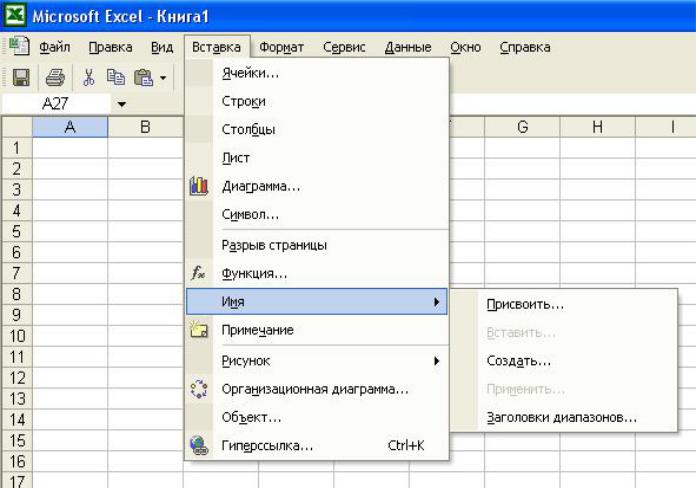696x488 pixels.
Task: Select row 1 header
Action: pyautogui.click(x=17, y=148)
